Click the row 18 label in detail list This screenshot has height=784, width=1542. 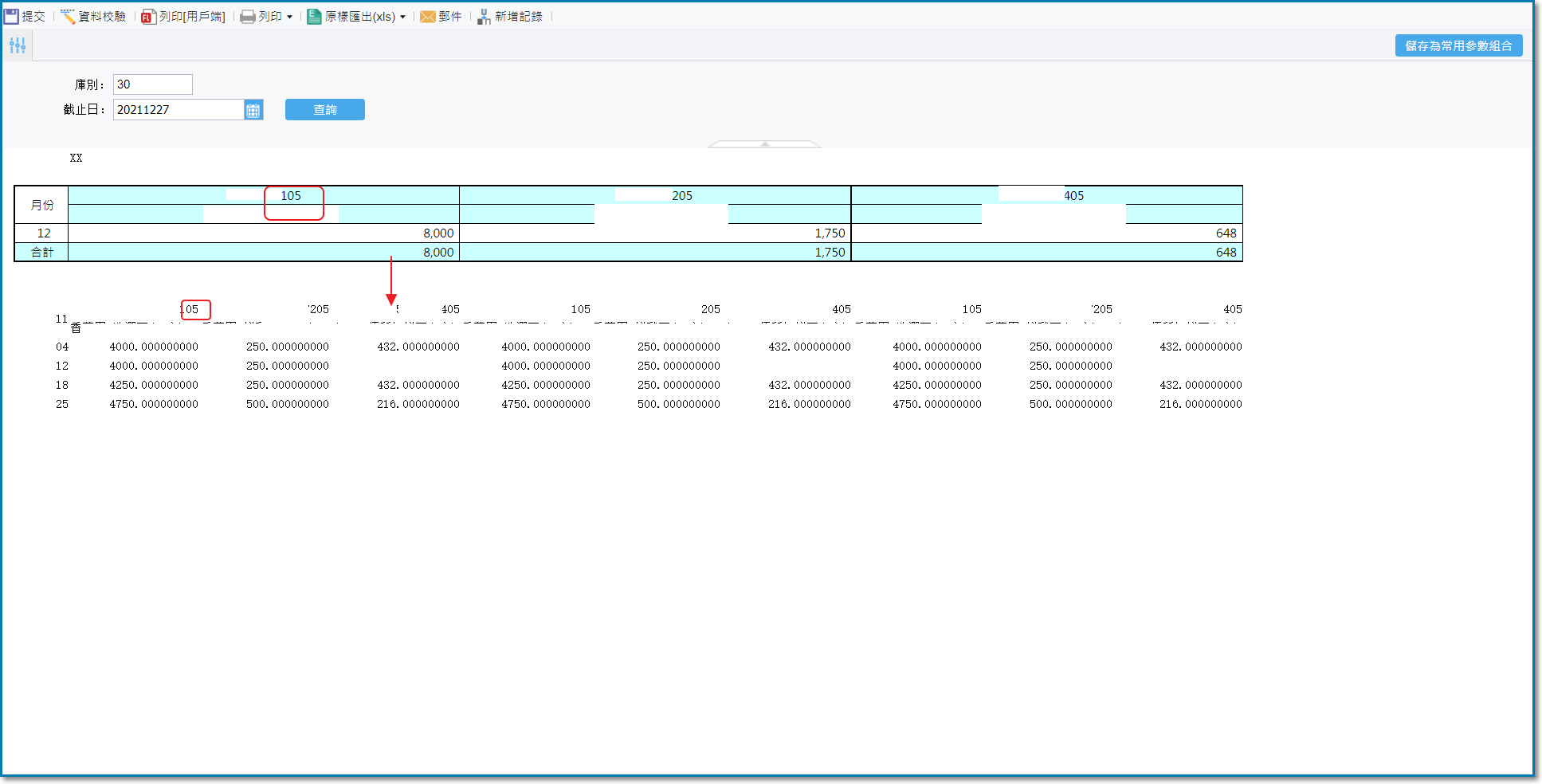(x=62, y=386)
